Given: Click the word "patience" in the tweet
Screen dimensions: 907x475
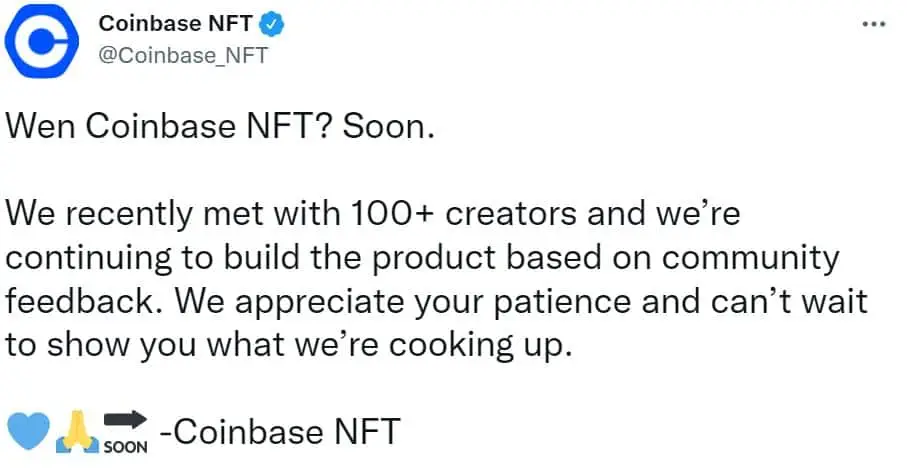Looking at the screenshot, I should pyautogui.click(x=562, y=303).
